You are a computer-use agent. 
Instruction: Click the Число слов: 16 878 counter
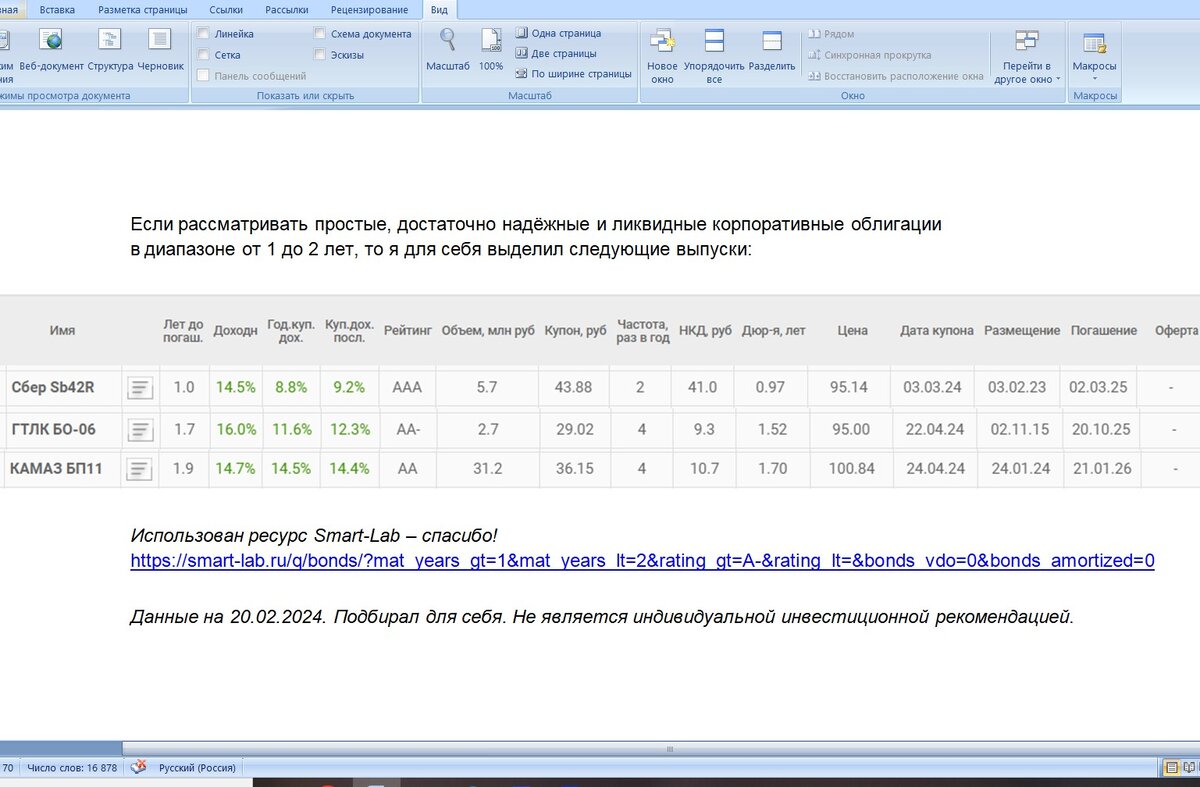[73, 768]
